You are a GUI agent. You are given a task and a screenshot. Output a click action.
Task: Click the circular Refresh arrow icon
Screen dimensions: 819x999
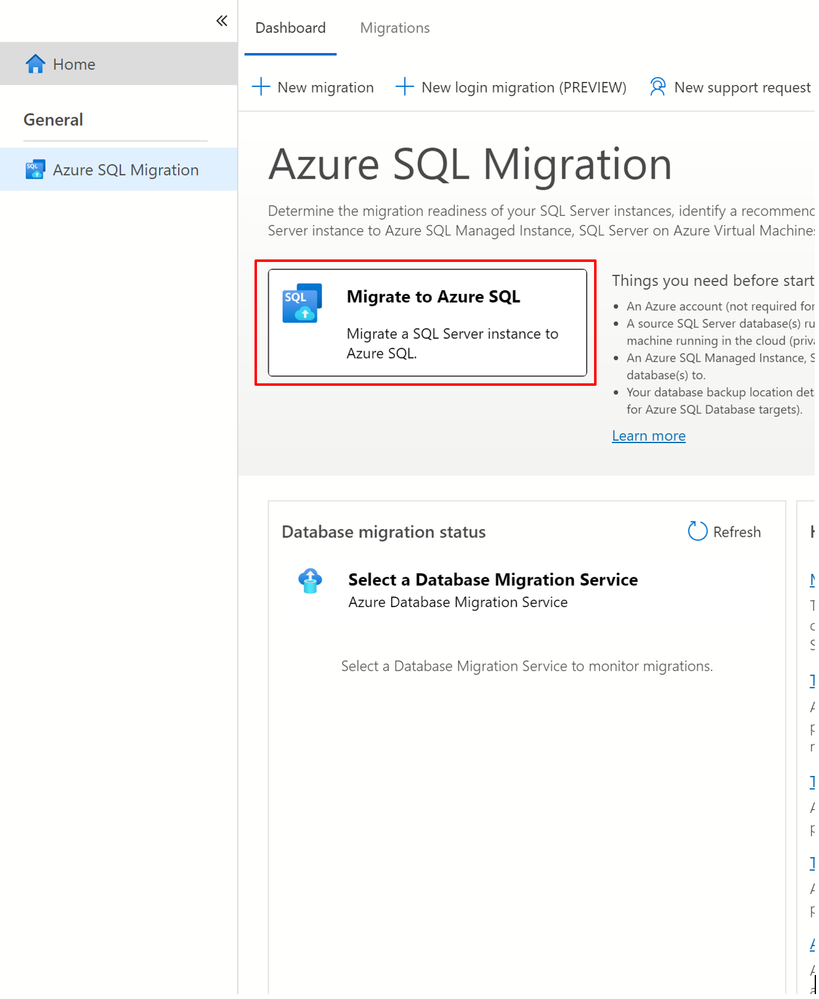pos(697,532)
